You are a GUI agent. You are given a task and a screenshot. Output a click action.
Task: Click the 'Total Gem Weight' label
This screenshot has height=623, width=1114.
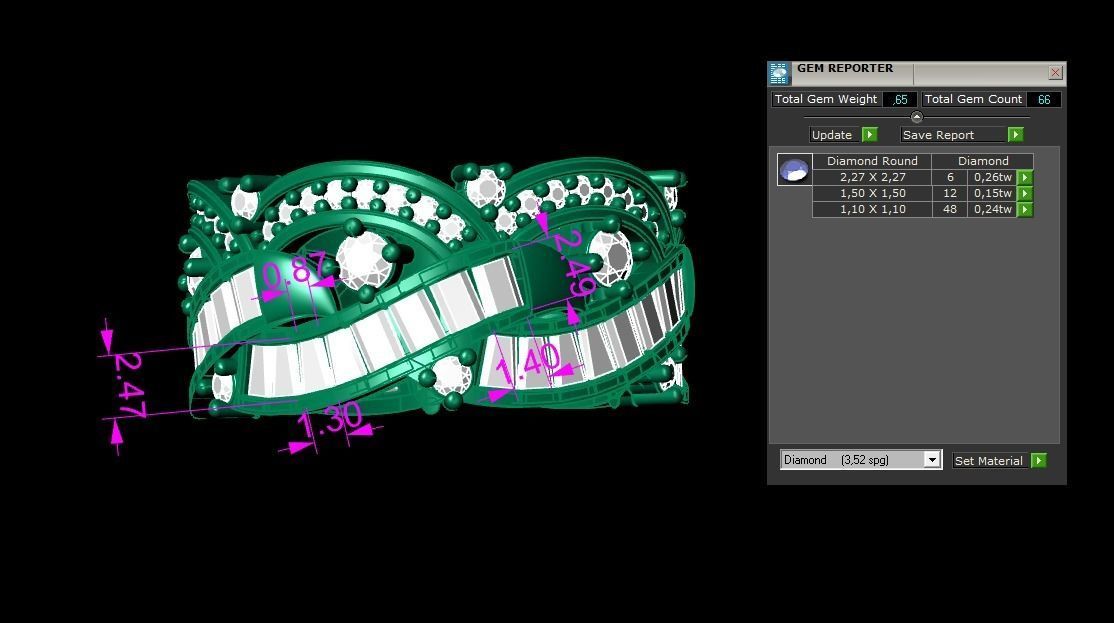pyautogui.click(x=826, y=99)
